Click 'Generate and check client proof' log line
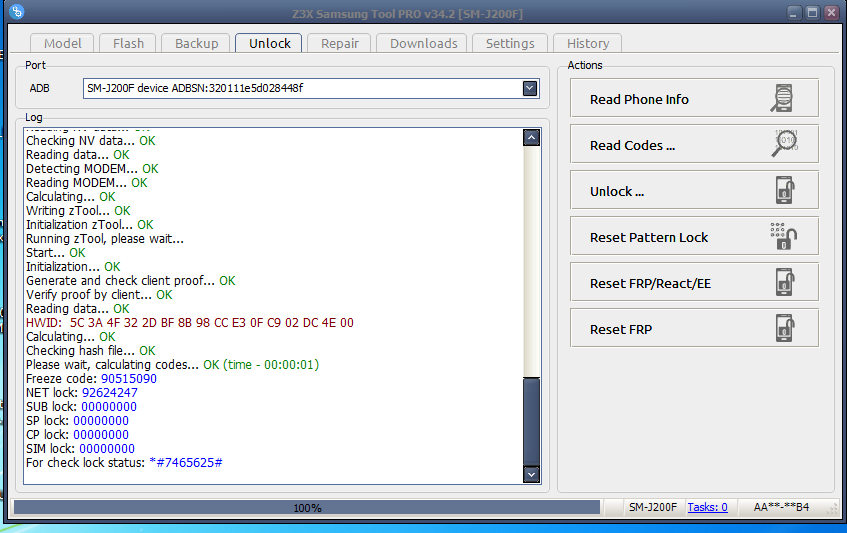Image resolution: width=847 pixels, height=533 pixels. (131, 280)
